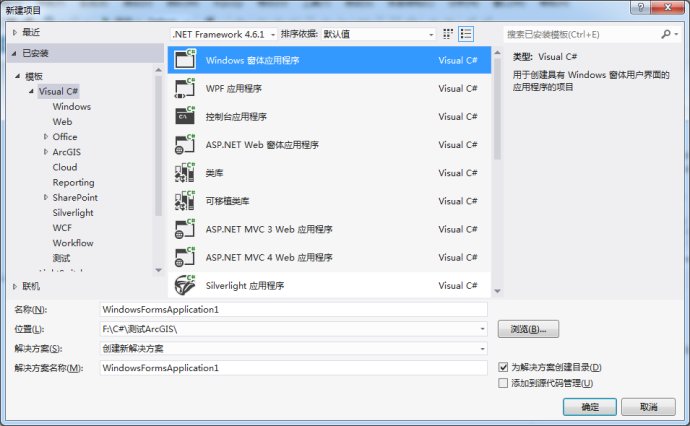Select the 测试 category in tree
The height and width of the screenshot is (426, 690).
click(61, 258)
